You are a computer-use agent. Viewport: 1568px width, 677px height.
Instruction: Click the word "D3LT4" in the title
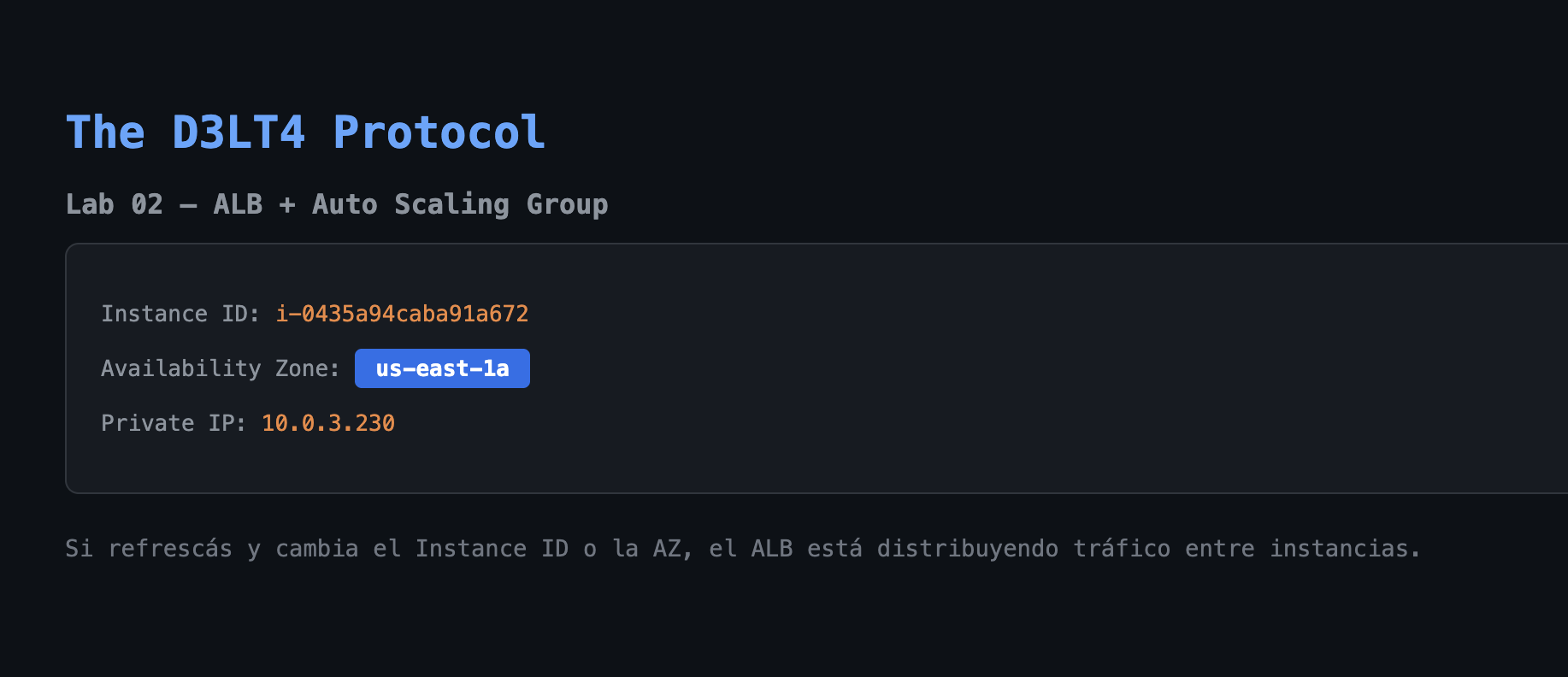point(238,132)
